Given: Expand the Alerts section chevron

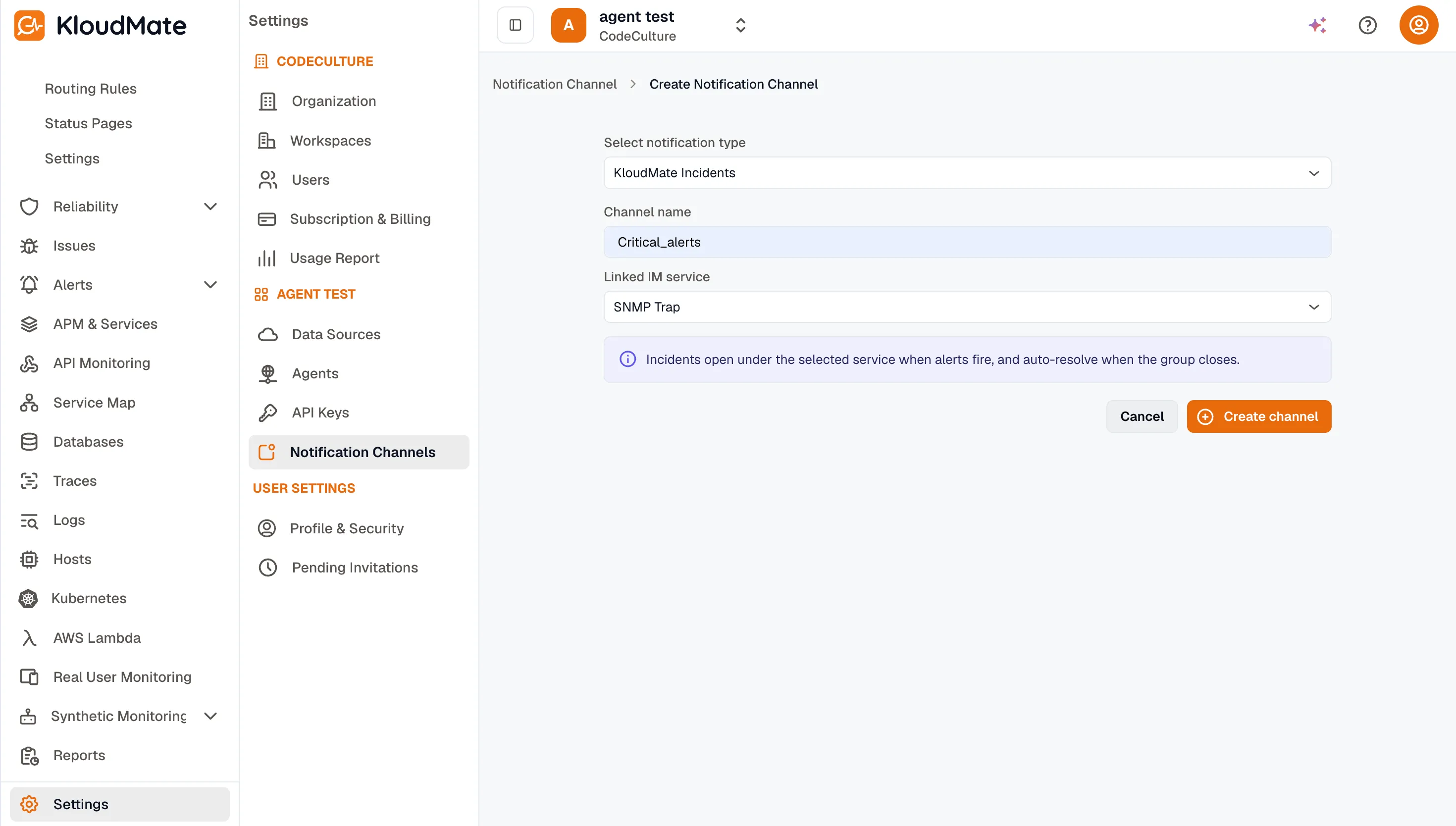Looking at the screenshot, I should point(210,285).
